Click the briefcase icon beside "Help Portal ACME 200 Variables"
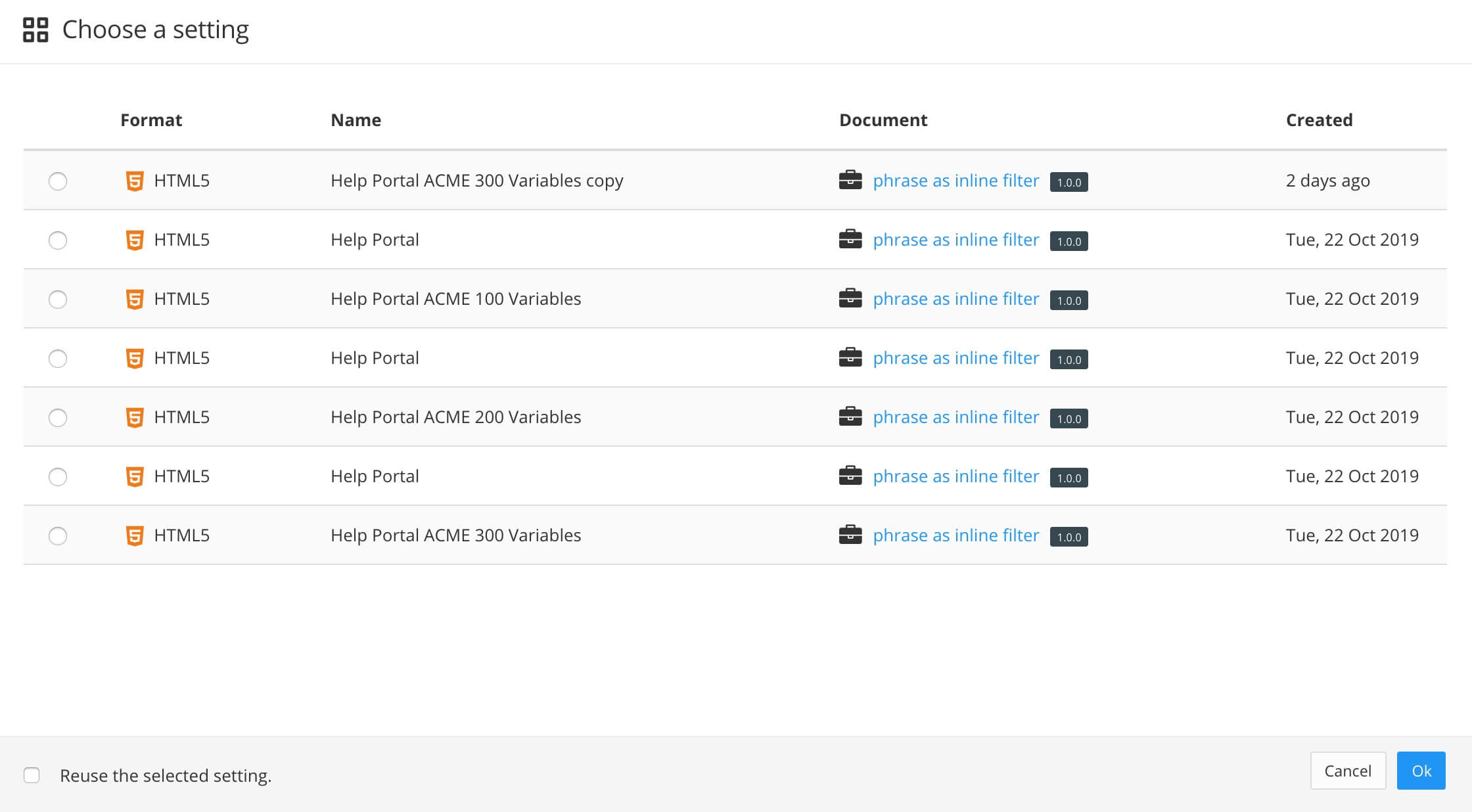The height and width of the screenshot is (812, 1472). [x=851, y=416]
